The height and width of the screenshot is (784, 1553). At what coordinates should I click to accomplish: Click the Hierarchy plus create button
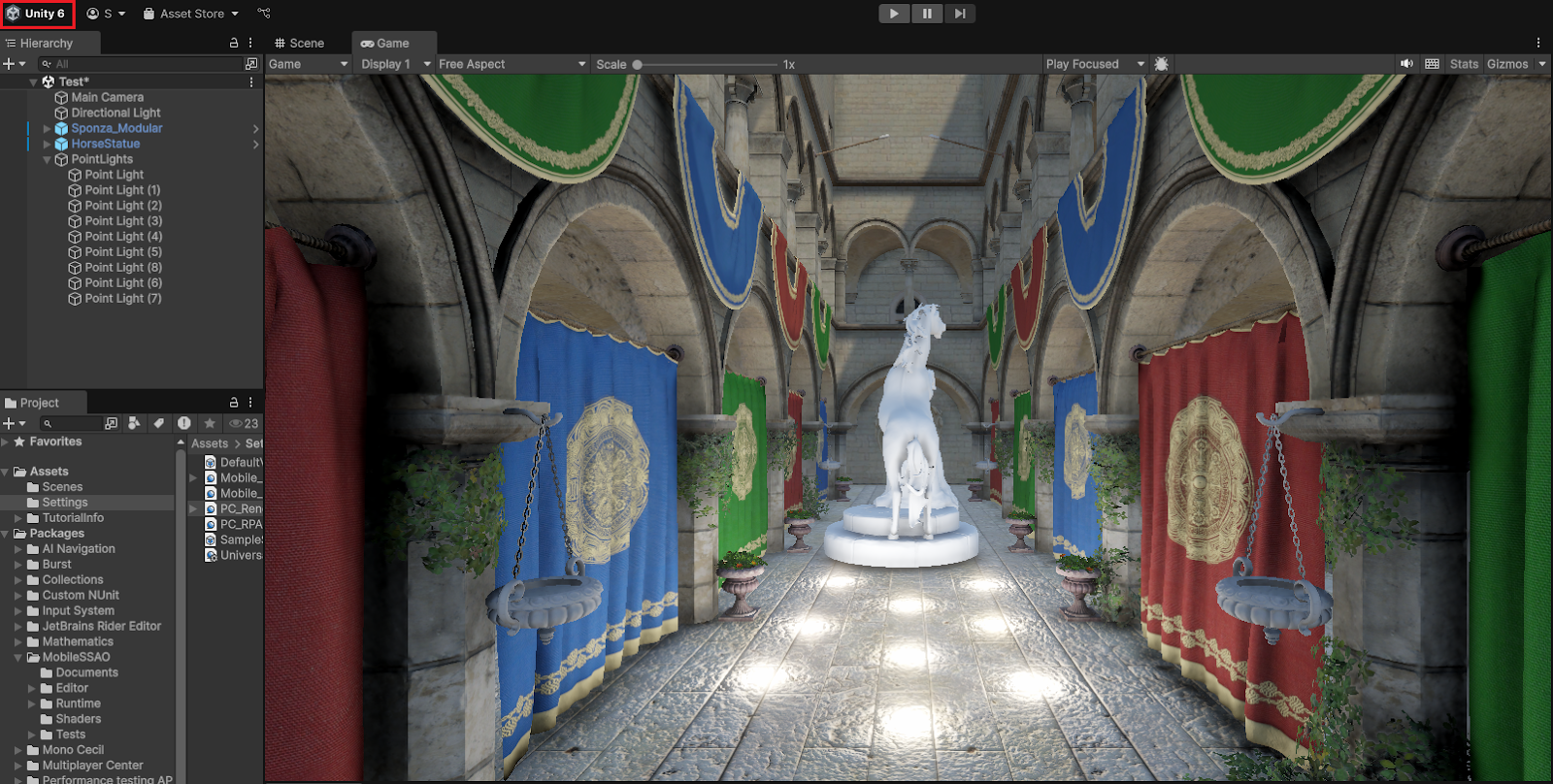click(14, 64)
